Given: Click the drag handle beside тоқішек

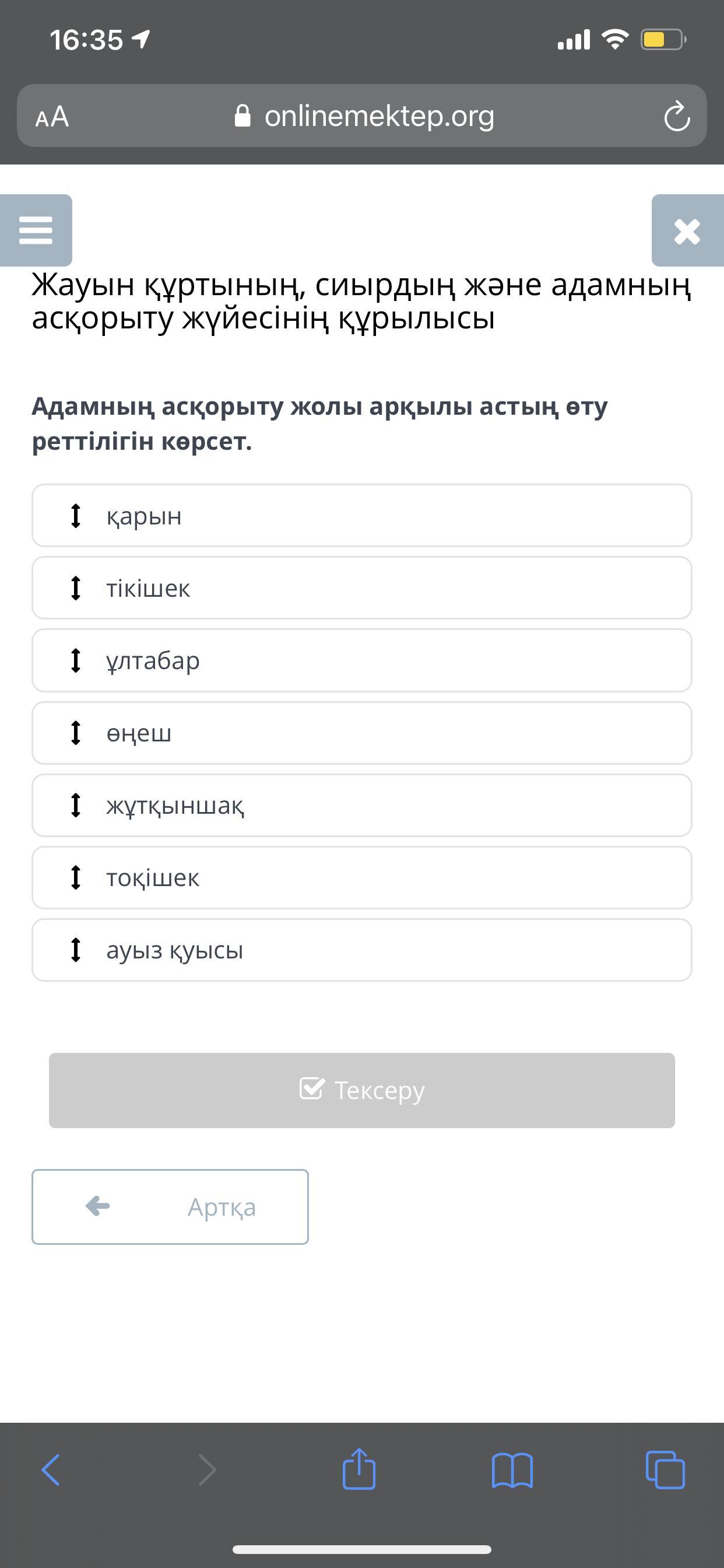Looking at the screenshot, I should coord(75,878).
